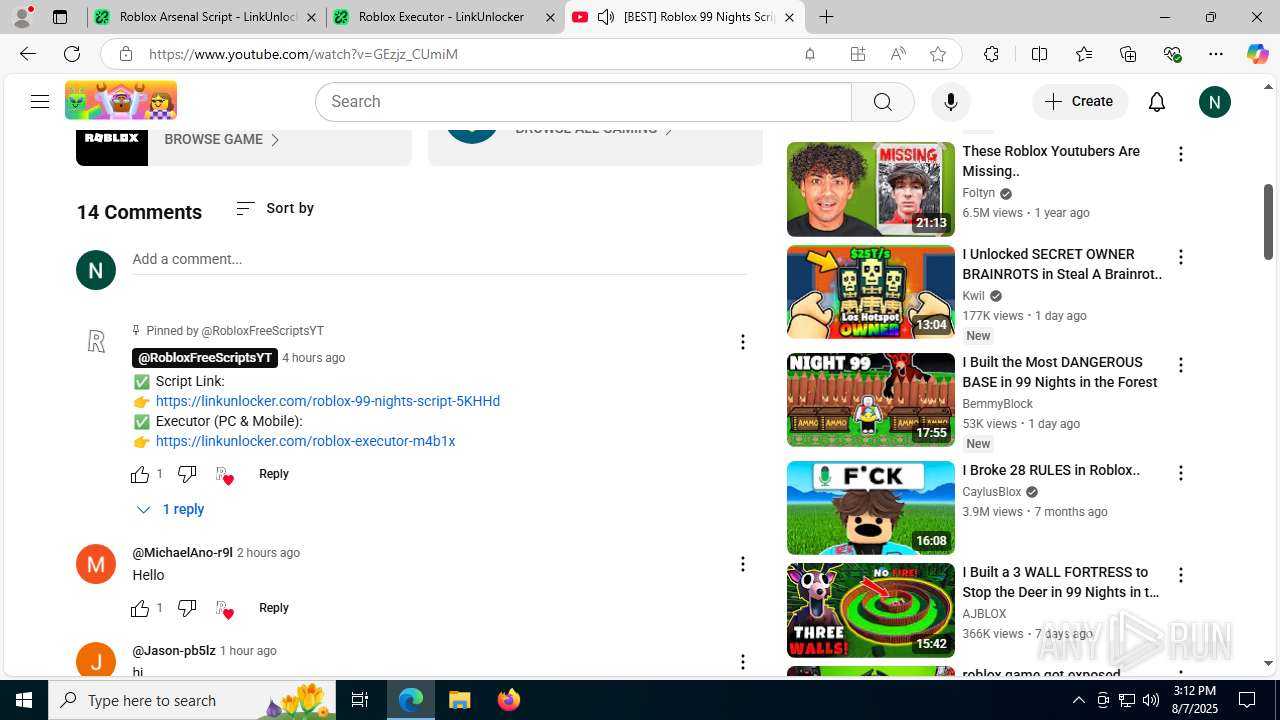Open the Windows Start menu

24,700
